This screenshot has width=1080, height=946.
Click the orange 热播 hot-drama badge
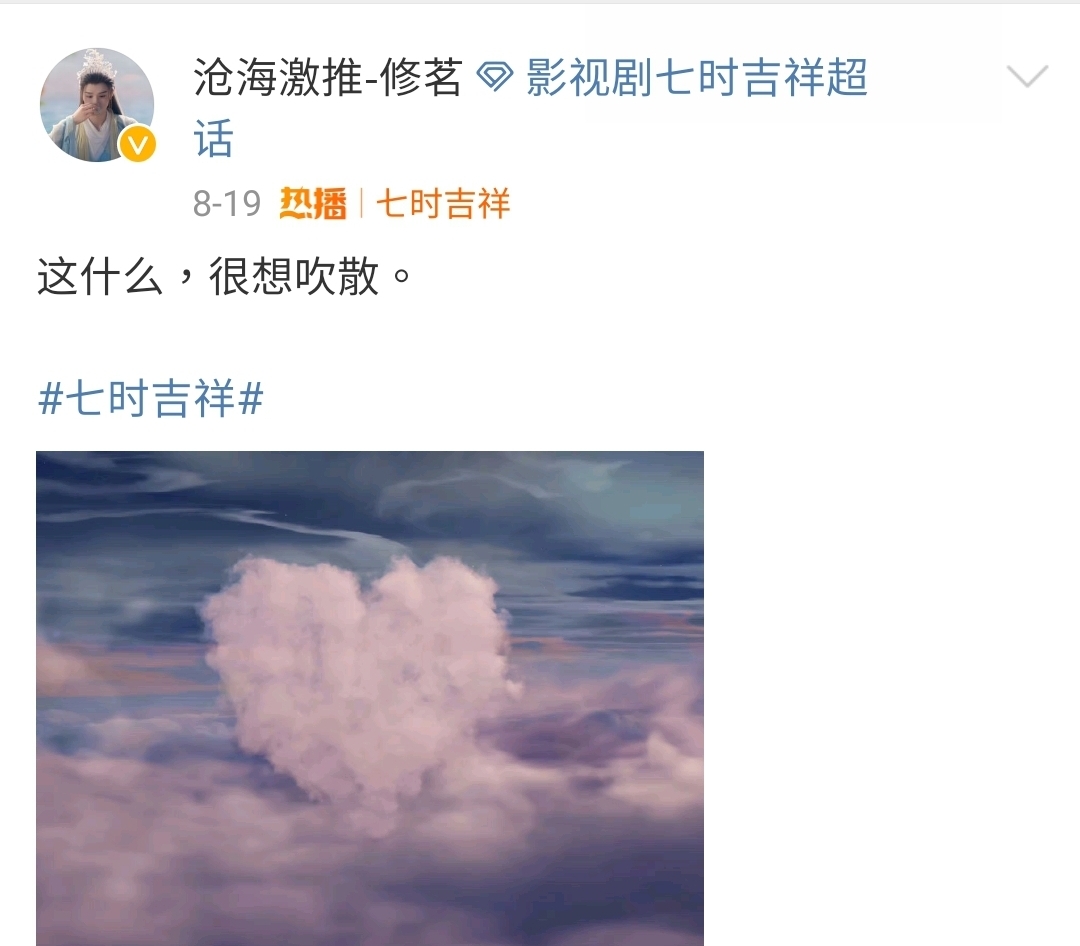313,203
